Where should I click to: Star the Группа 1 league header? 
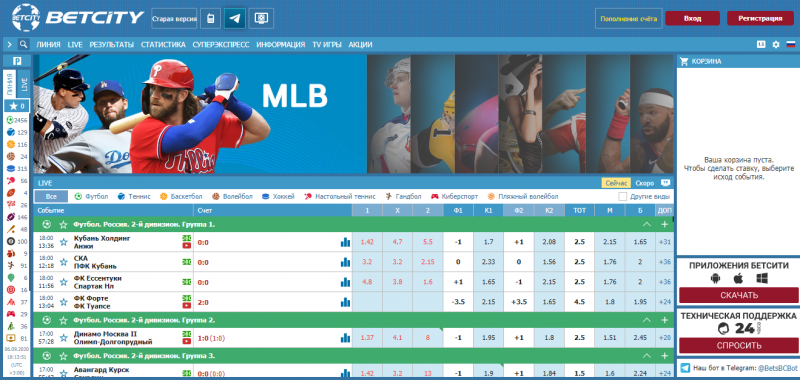click(x=63, y=224)
